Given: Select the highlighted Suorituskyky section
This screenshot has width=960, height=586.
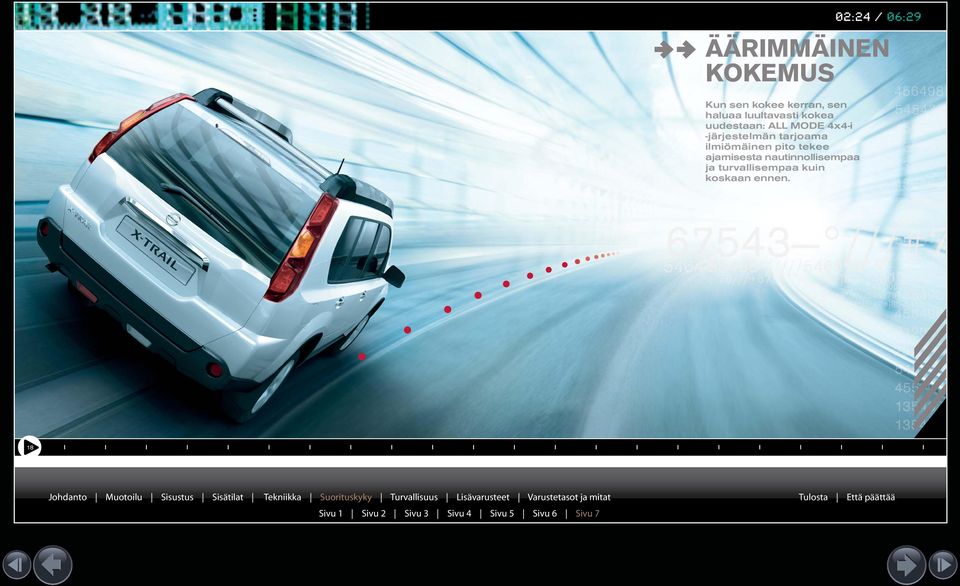Looking at the screenshot, I should click(x=346, y=497).
